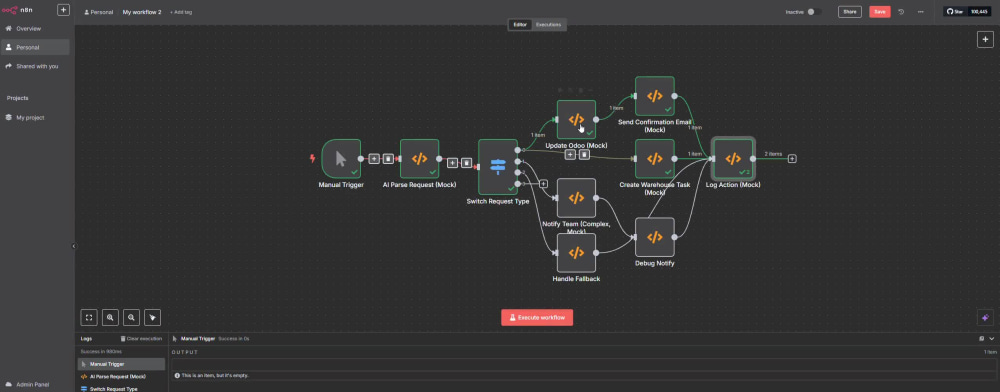Select the Notify Team (Complex, Mock) node
The width and height of the screenshot is (1000, 392).
pyautogui.click(x=576, y=198)
